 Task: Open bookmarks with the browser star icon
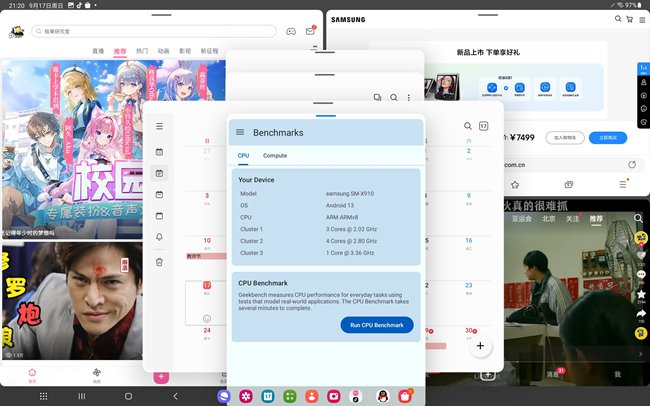(515, 185)
